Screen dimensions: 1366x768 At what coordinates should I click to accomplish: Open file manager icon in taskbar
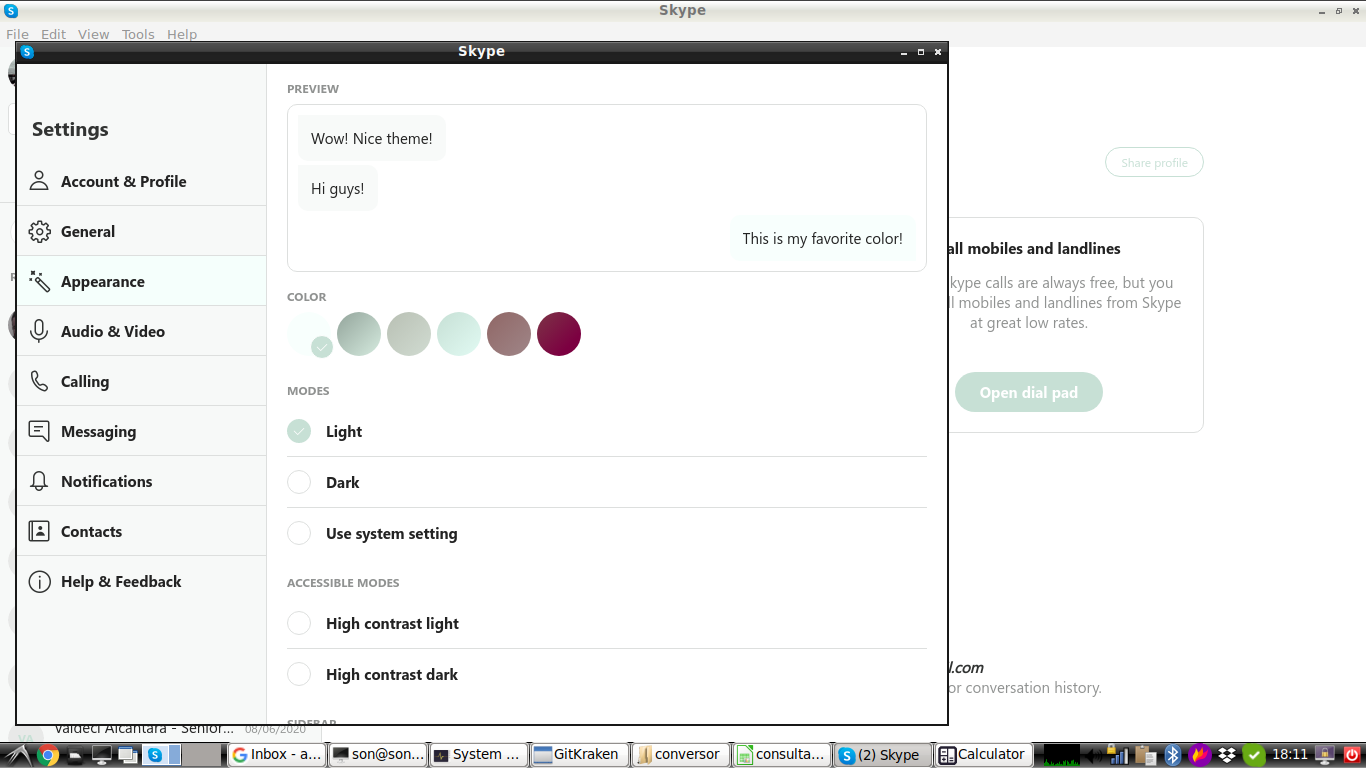75,755
